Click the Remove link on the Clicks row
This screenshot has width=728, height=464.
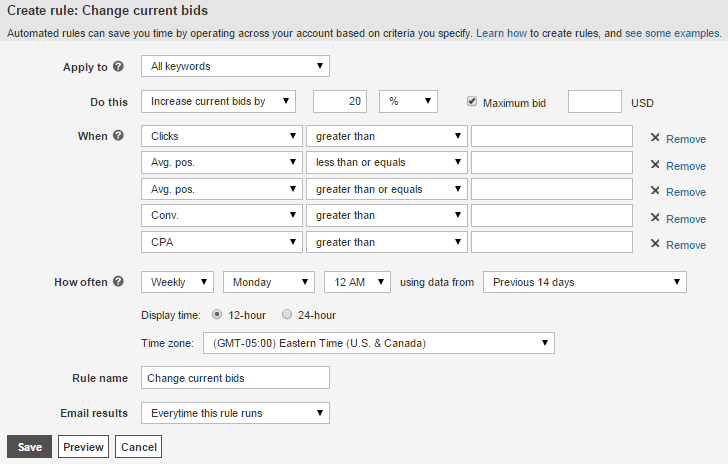click(686, 139)
